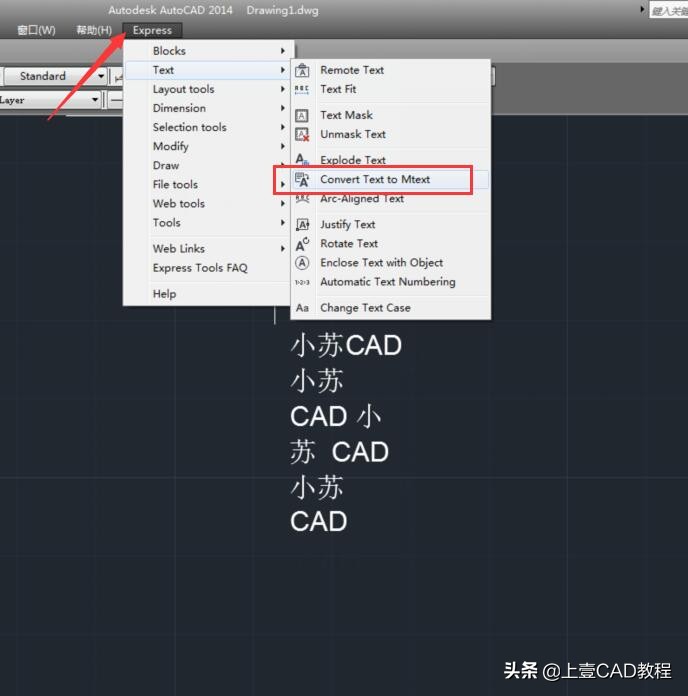688x696 pixels.
Task: Click the Enclose Text with Object icon
Action: (x=302, y=263)
